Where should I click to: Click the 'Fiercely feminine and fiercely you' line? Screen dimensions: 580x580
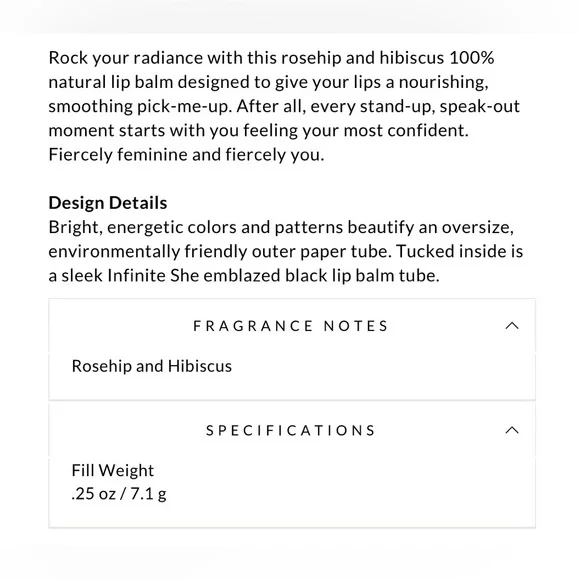[x=186, y=155]
